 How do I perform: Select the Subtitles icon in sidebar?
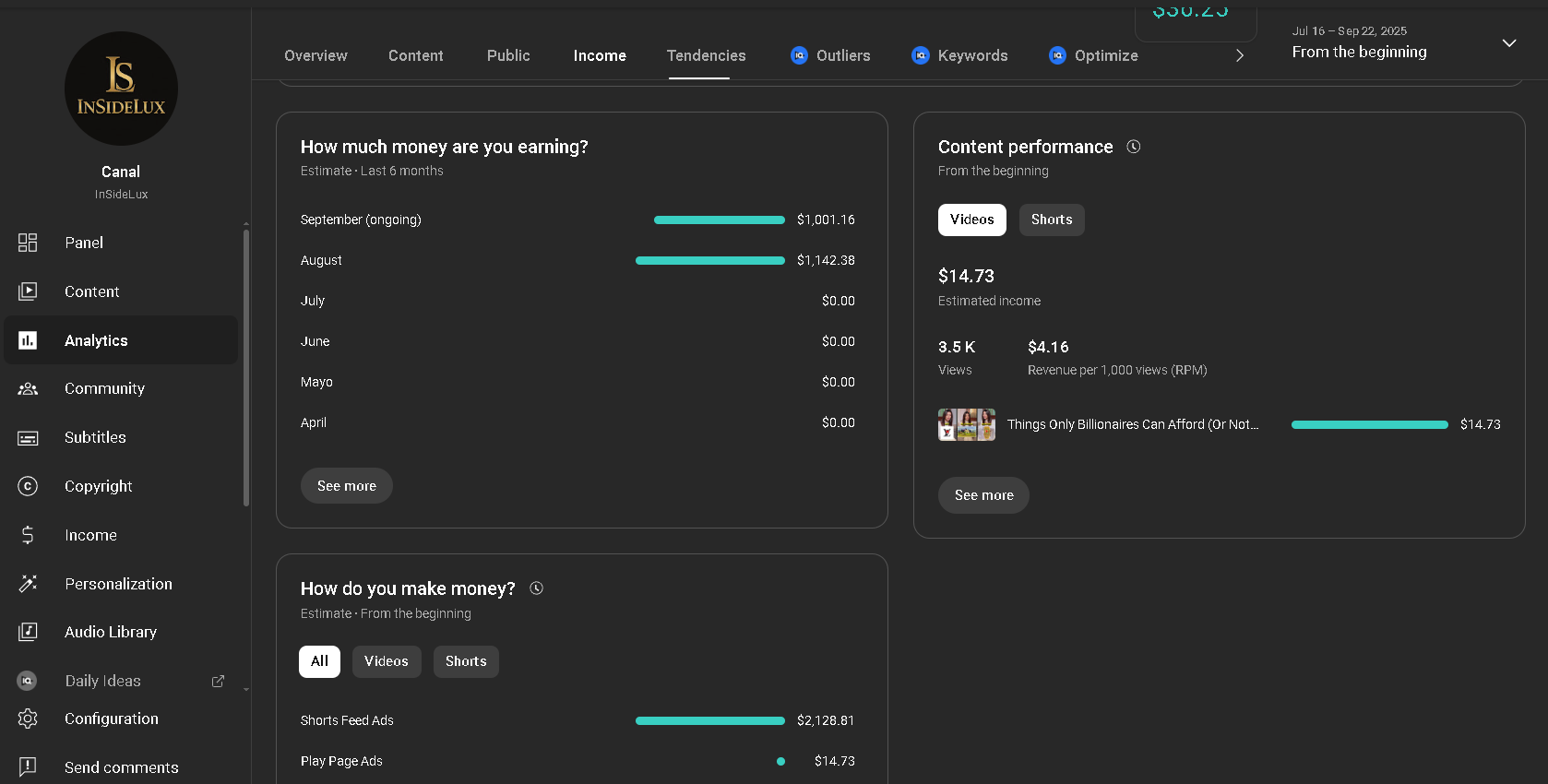pos(28,438)
